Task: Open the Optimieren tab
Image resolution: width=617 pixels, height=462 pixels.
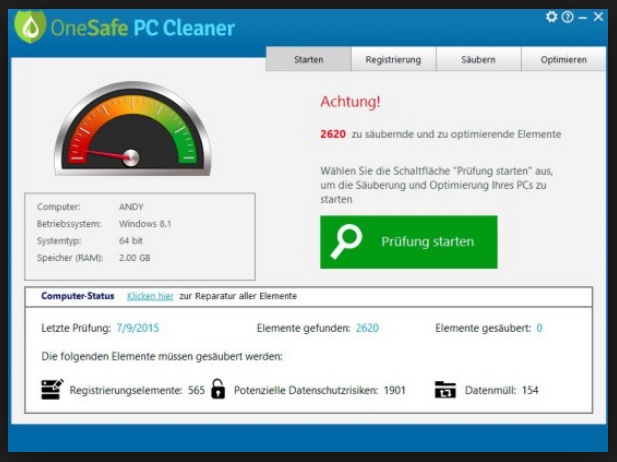Action: pos(563,59)
